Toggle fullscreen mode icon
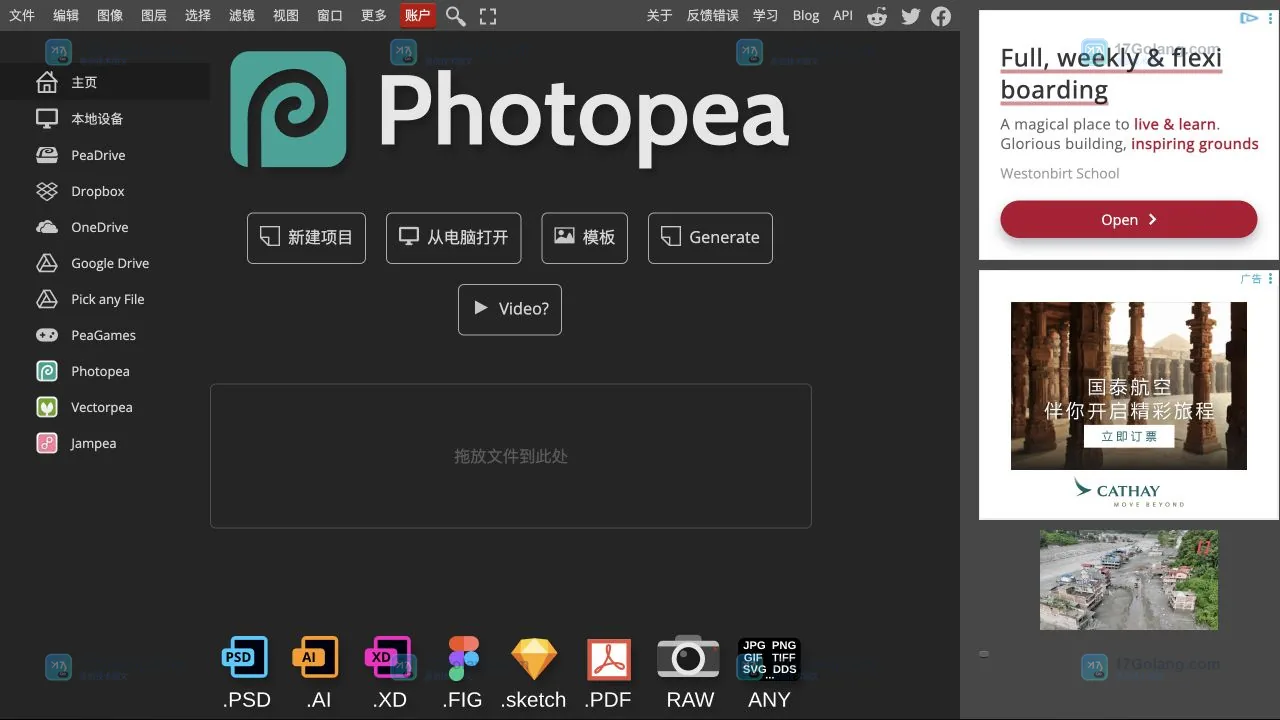Screen dimensions: 1280x720 488,16
